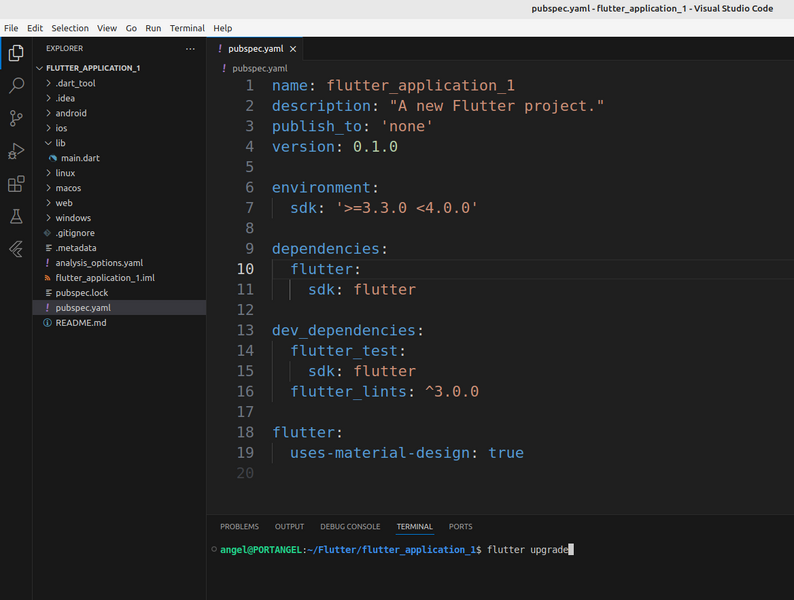This screenshot has width=794, height=600.
Task: Open pubspec.lock in the explorer
Action: [82, 293]
